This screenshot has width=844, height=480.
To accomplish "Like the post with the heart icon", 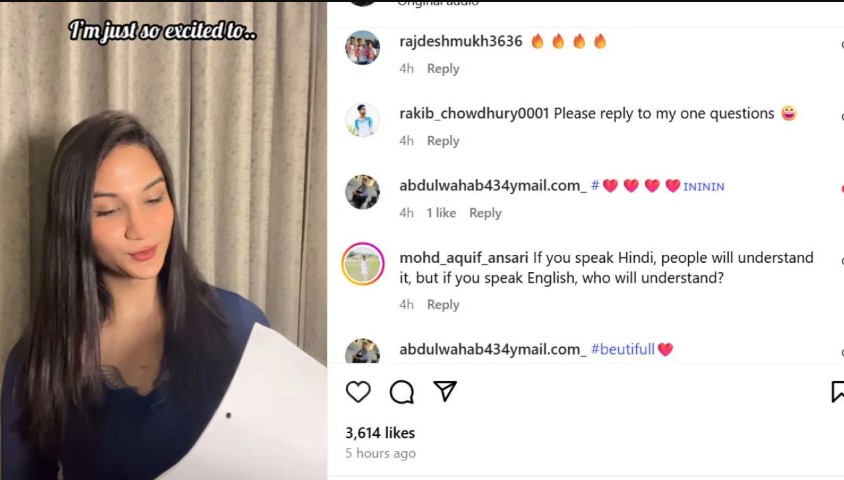I will click(358, 392).
